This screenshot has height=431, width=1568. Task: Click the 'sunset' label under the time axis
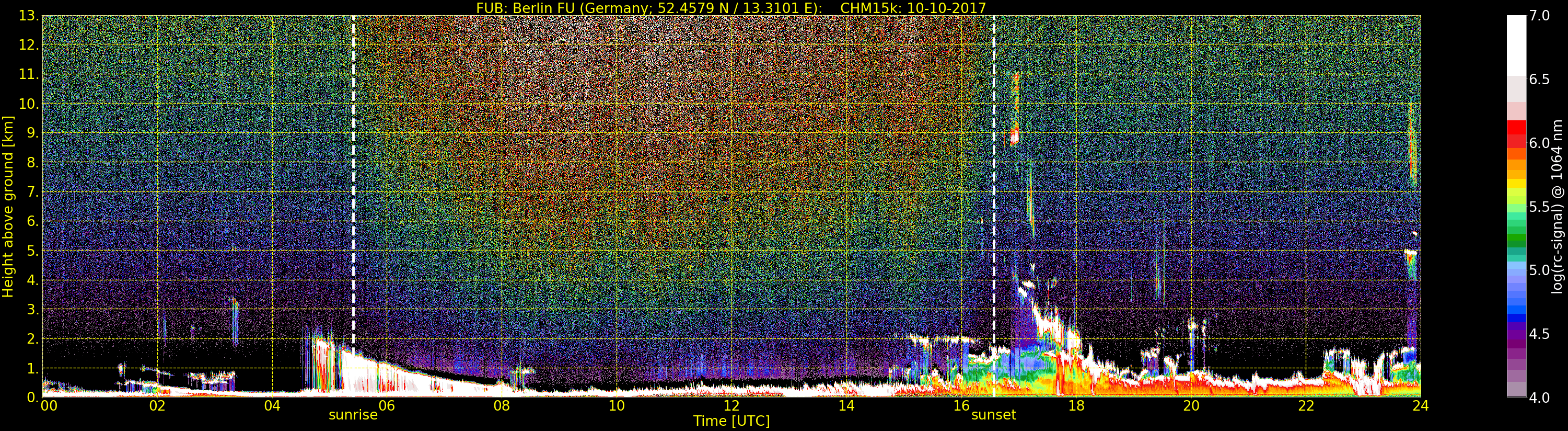tap(994, 415)
